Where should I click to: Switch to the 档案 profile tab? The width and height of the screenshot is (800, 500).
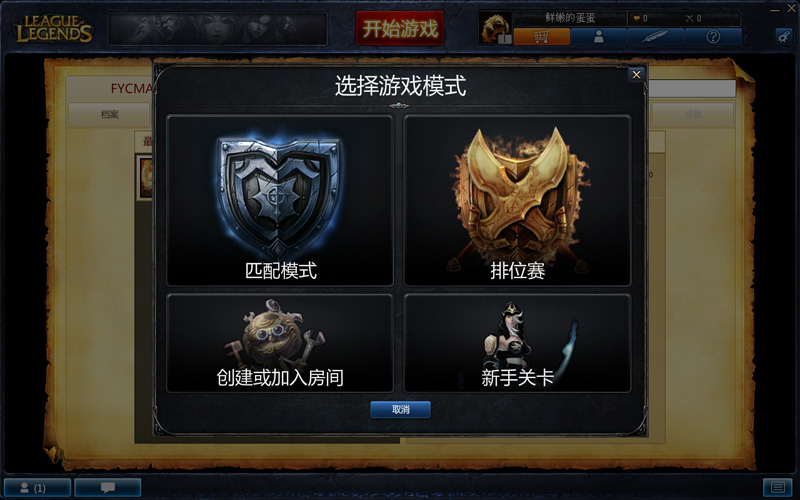pos(109,114)
